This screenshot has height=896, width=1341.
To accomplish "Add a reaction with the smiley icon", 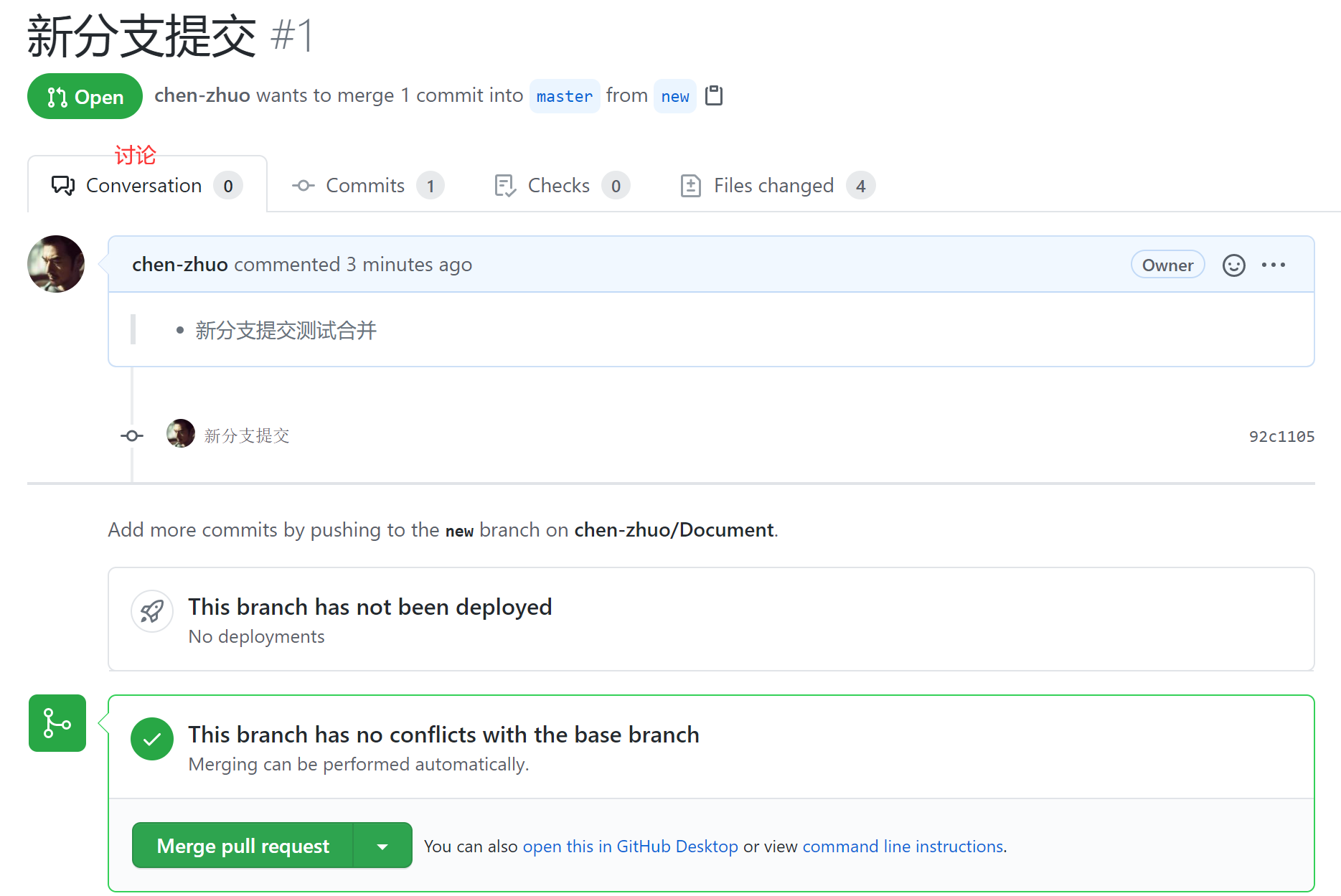I will point(1233,265).
